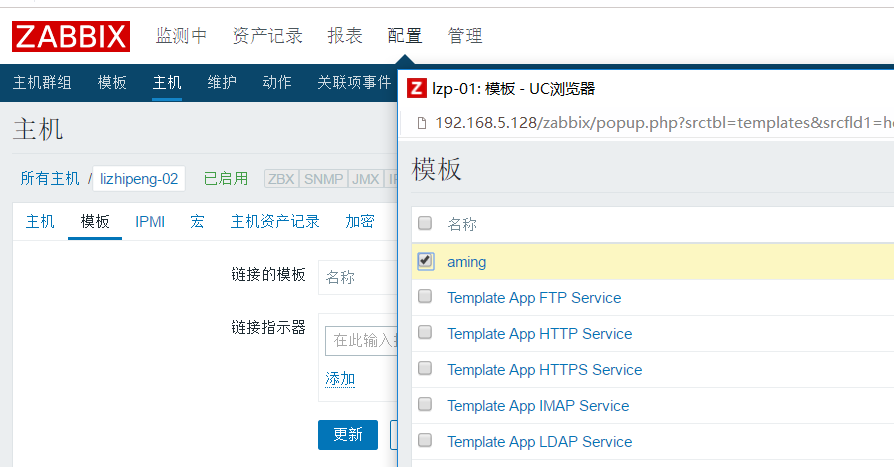Image resolution: width=894 pixels, height=467 pixels.
Task: Check Template App LDAP Service checkbox
Action: pyautogui.click(x=425, y=440)
